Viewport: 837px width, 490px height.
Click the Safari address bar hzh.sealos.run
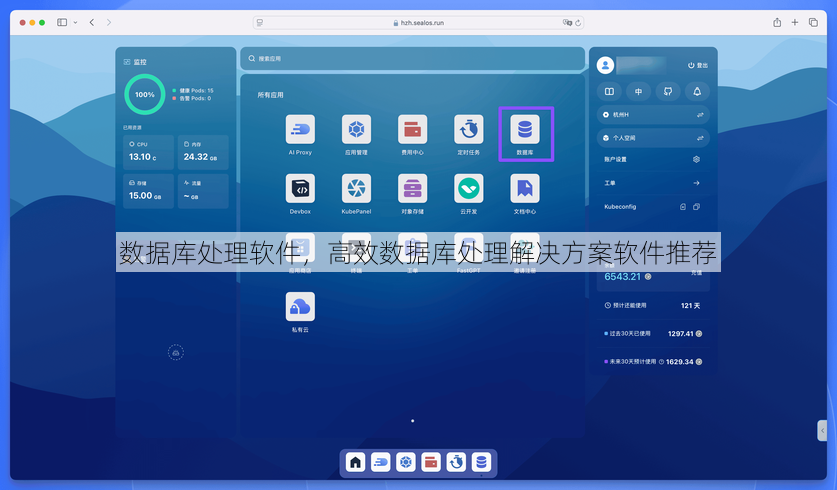418,22
